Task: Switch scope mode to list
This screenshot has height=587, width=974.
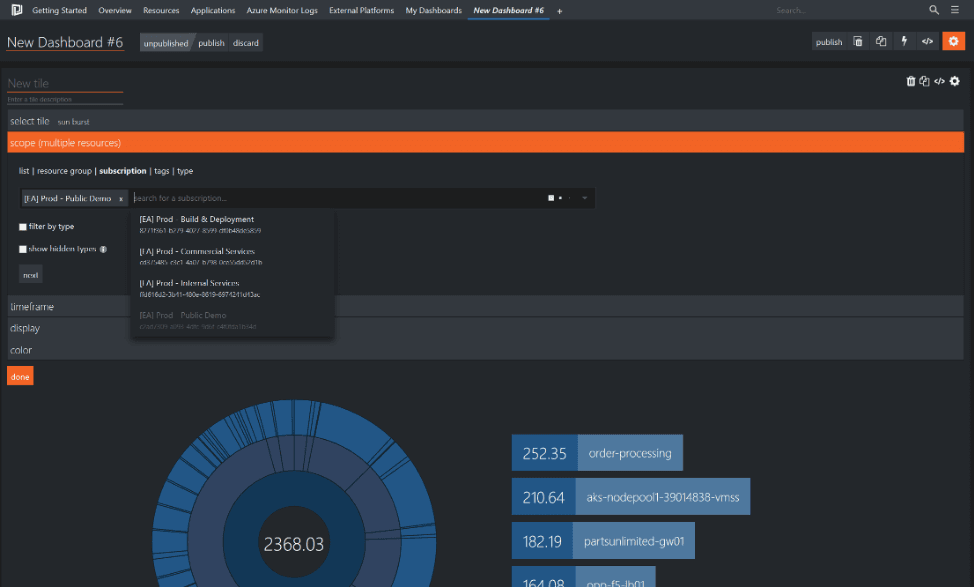Action: [x=24, y=171]
